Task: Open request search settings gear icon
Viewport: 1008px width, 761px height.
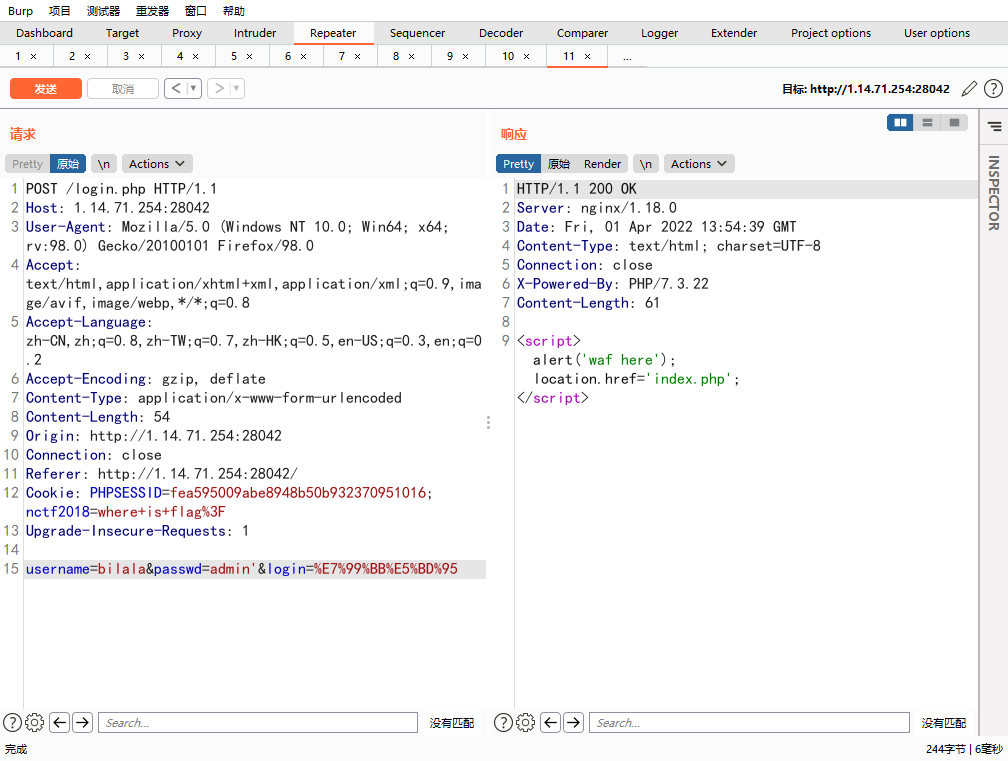Action: pyautogui.click(x=35, y=722)
